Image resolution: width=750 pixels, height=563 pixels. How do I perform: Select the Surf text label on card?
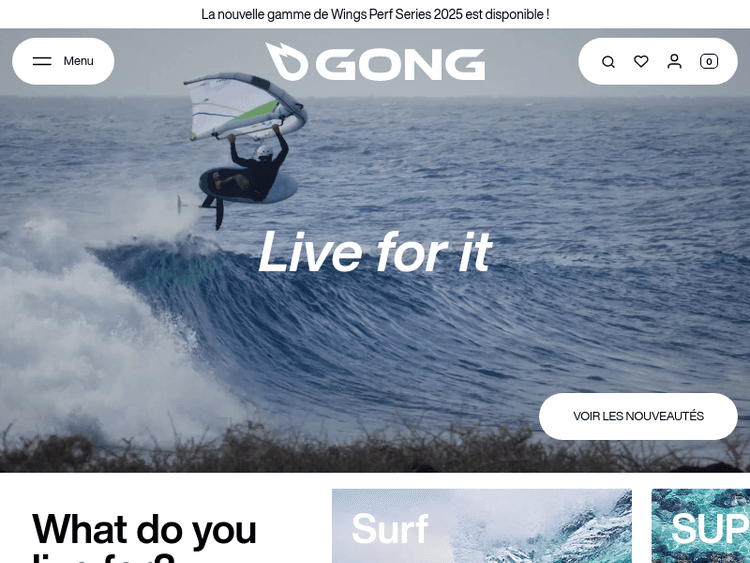390,529
